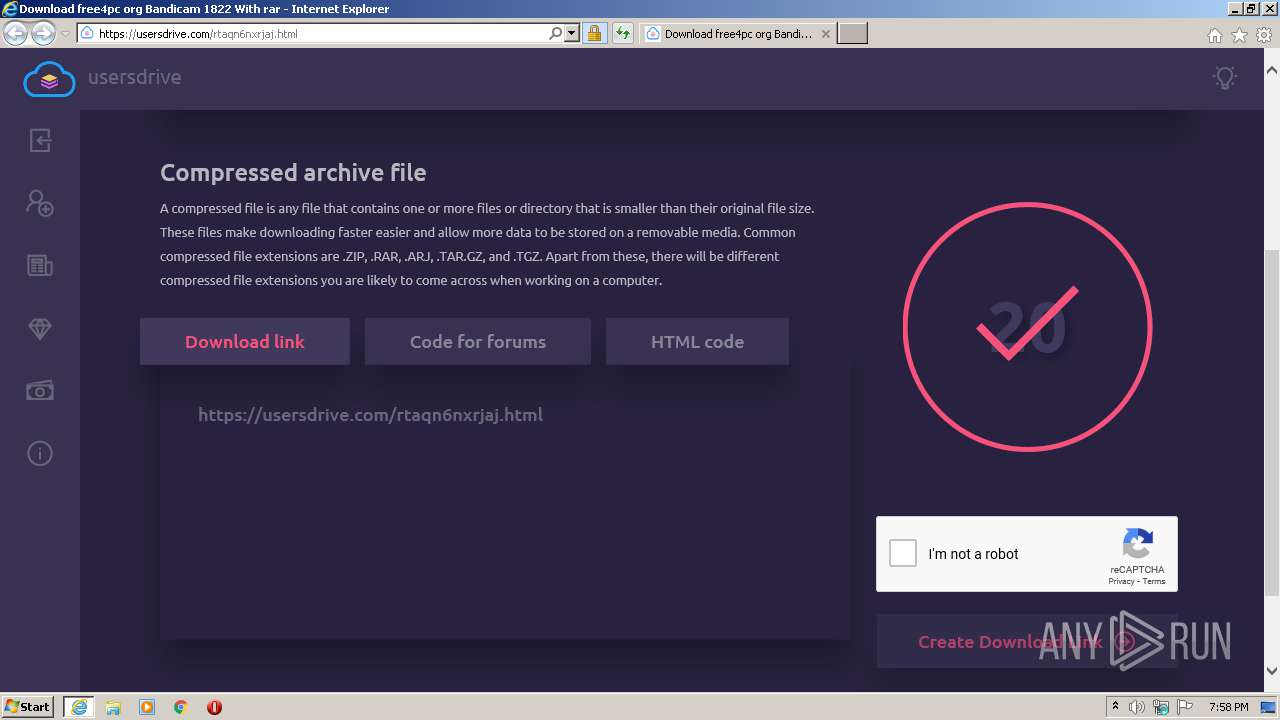The height and width of the screenshot is (720, 1280).
Task: Switch to the Code for forums tab
Action: tap(478, 341)
